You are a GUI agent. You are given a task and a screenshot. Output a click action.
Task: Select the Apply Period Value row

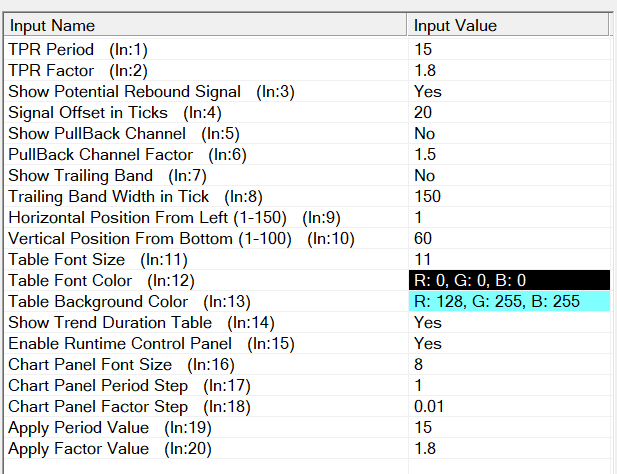click(x=307, y=428)
